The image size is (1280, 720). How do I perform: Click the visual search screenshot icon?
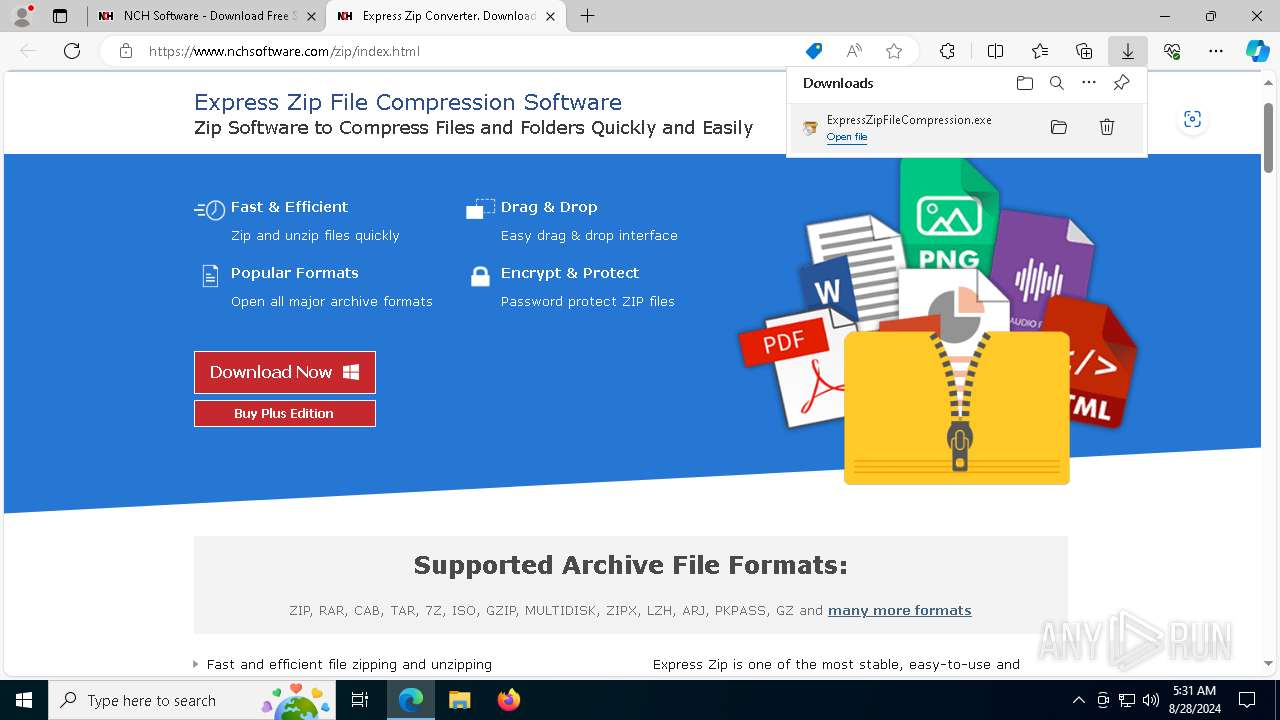pos(1192,119)
